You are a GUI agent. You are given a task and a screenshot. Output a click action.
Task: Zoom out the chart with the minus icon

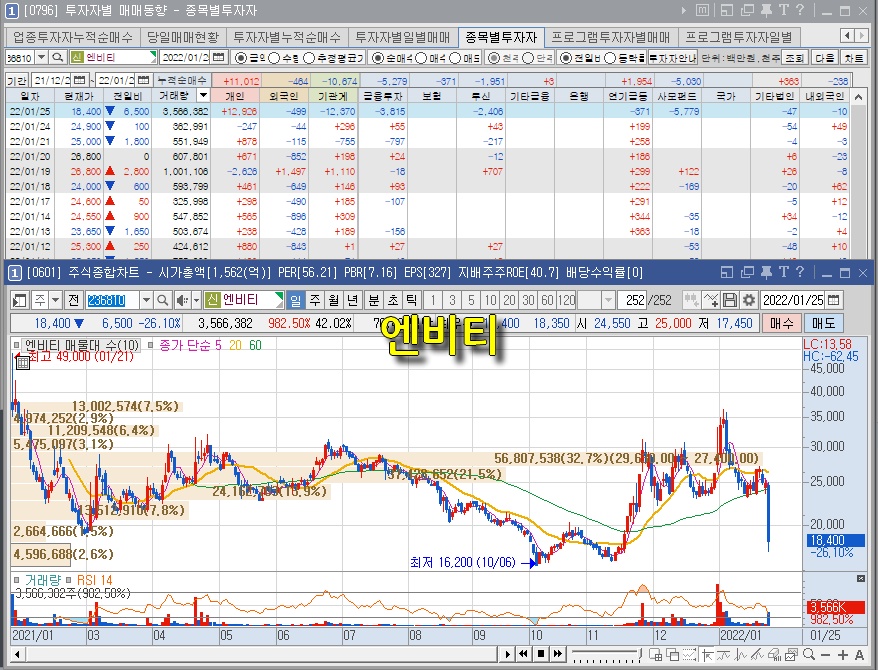pyautogui.click(x=826, y=654)
